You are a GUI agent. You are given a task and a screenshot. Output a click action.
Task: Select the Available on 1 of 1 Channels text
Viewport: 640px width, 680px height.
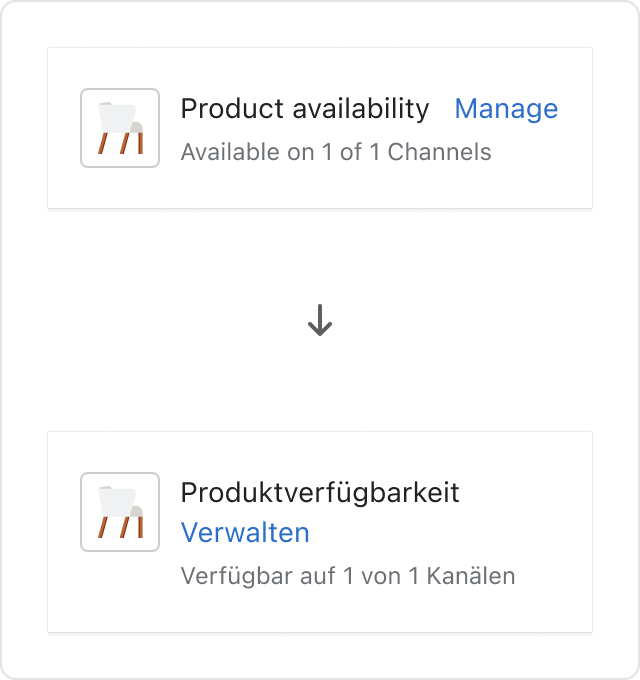coord(336,152)
